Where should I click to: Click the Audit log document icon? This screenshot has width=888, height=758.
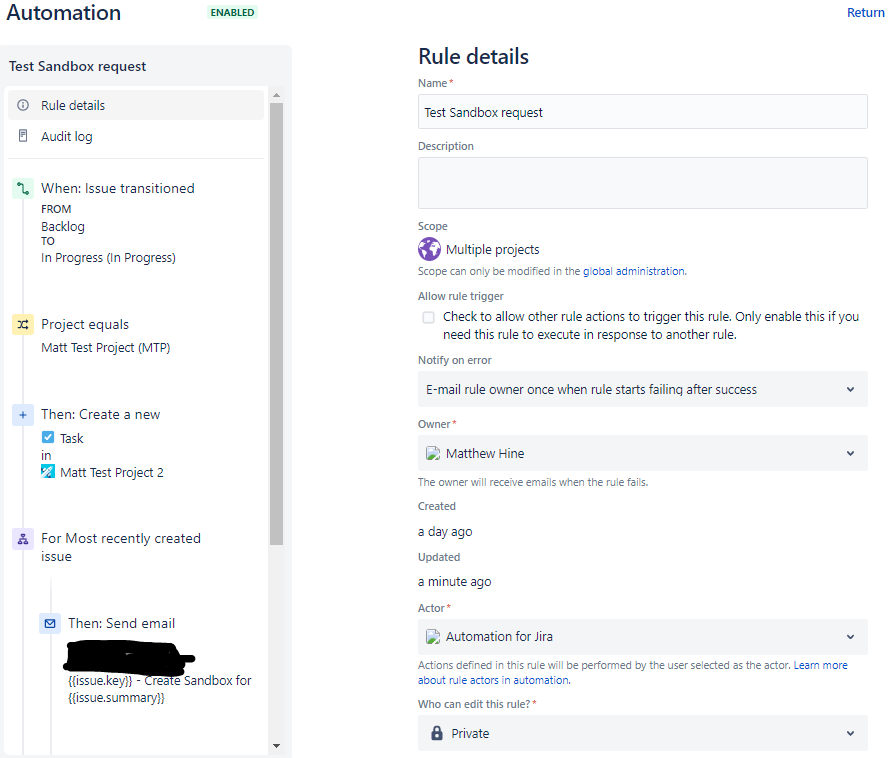[x=23, y=136]
